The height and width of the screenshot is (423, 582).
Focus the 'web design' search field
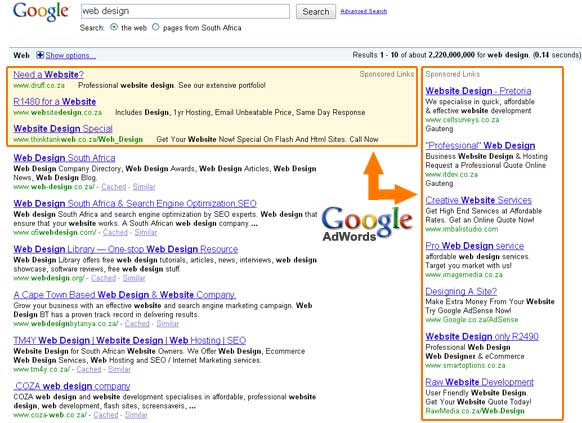tap(185, 11)
